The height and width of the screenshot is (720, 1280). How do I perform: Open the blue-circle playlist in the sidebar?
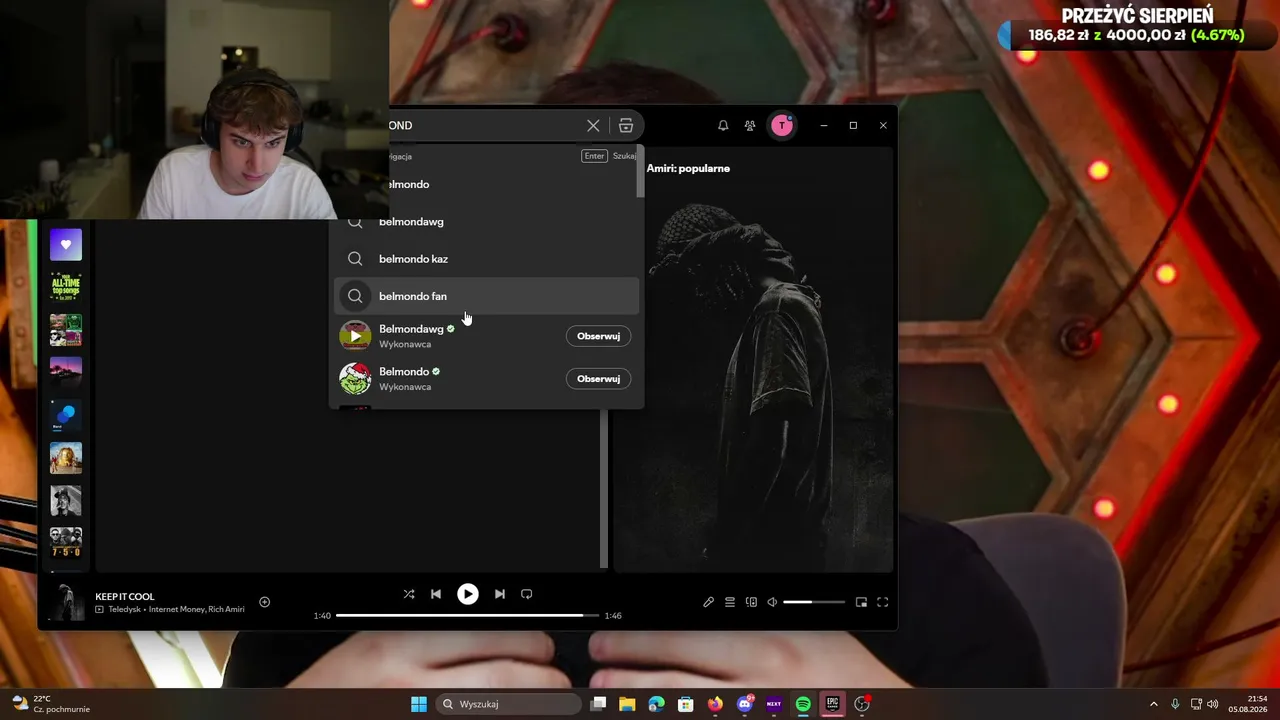(x=66, y=415)
